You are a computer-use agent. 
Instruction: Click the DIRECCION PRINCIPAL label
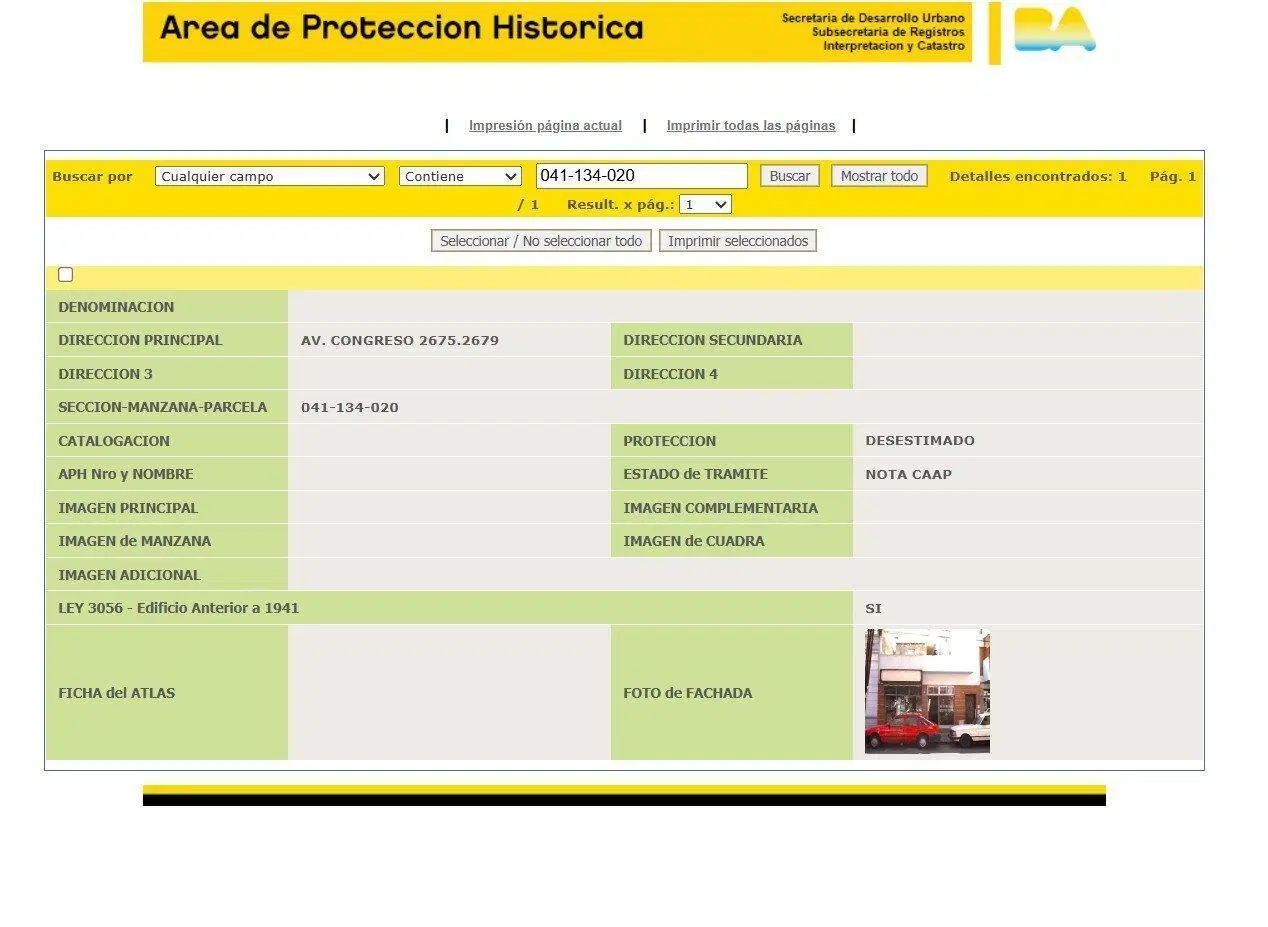tap(140, 340)
